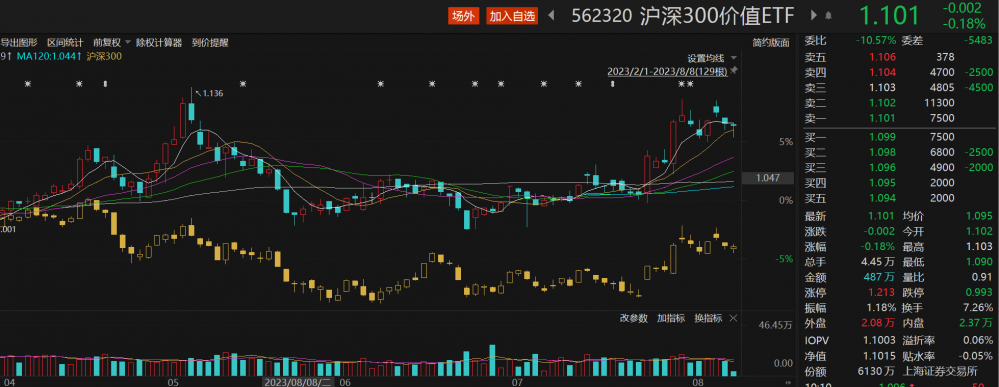Click the 1.136 high price marker
This screenshot has width=999, height=387.
pos(209,94)
